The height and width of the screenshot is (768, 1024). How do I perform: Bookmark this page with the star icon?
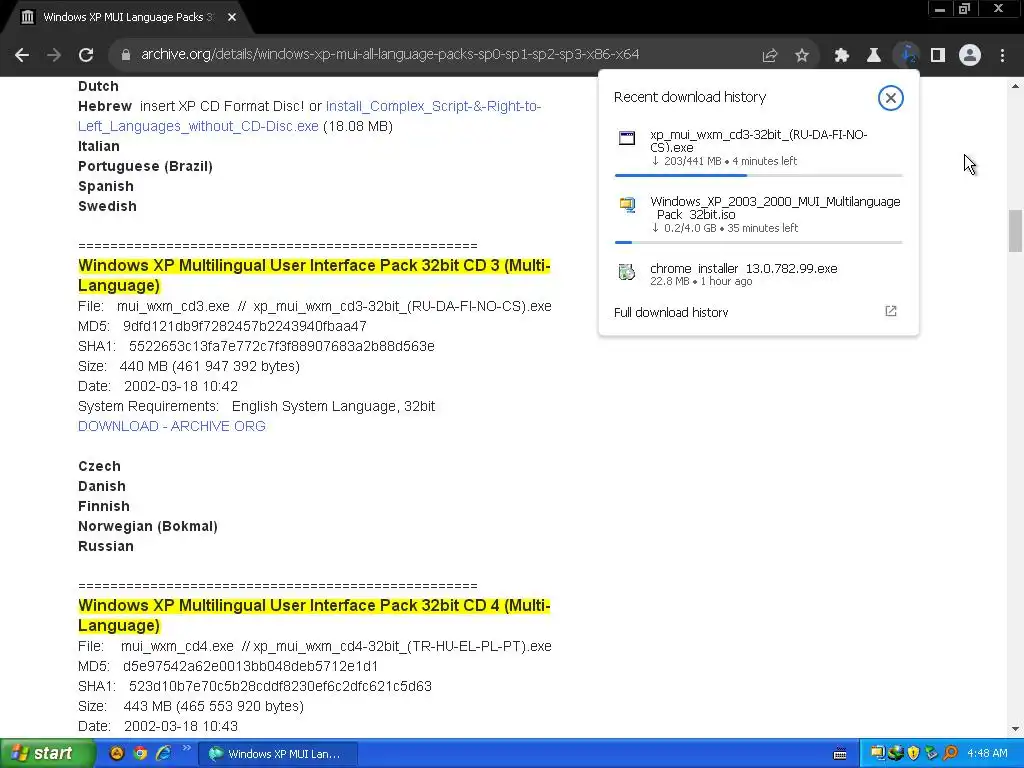tap(802, 55)
